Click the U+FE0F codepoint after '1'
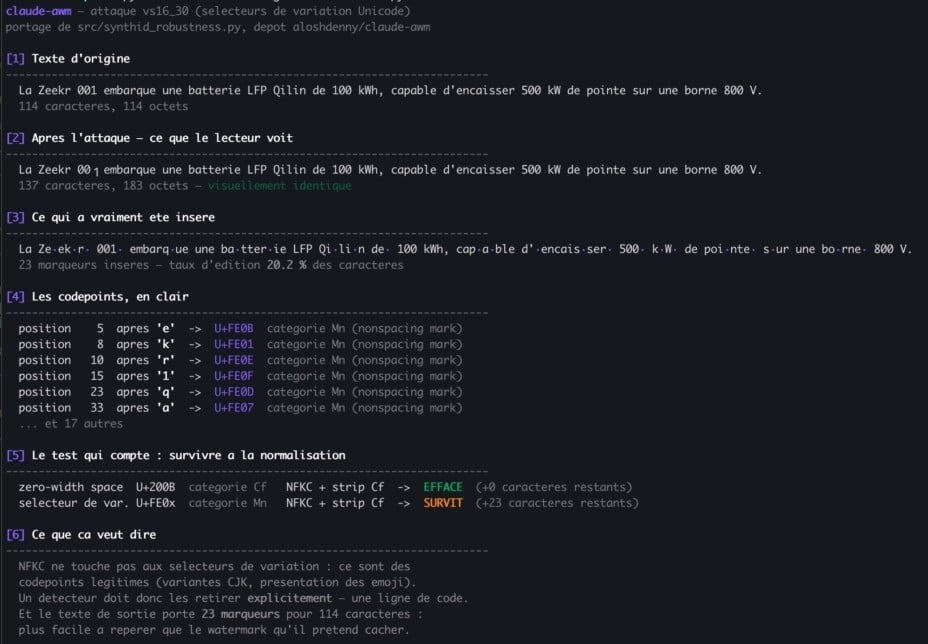 (234, 376)
